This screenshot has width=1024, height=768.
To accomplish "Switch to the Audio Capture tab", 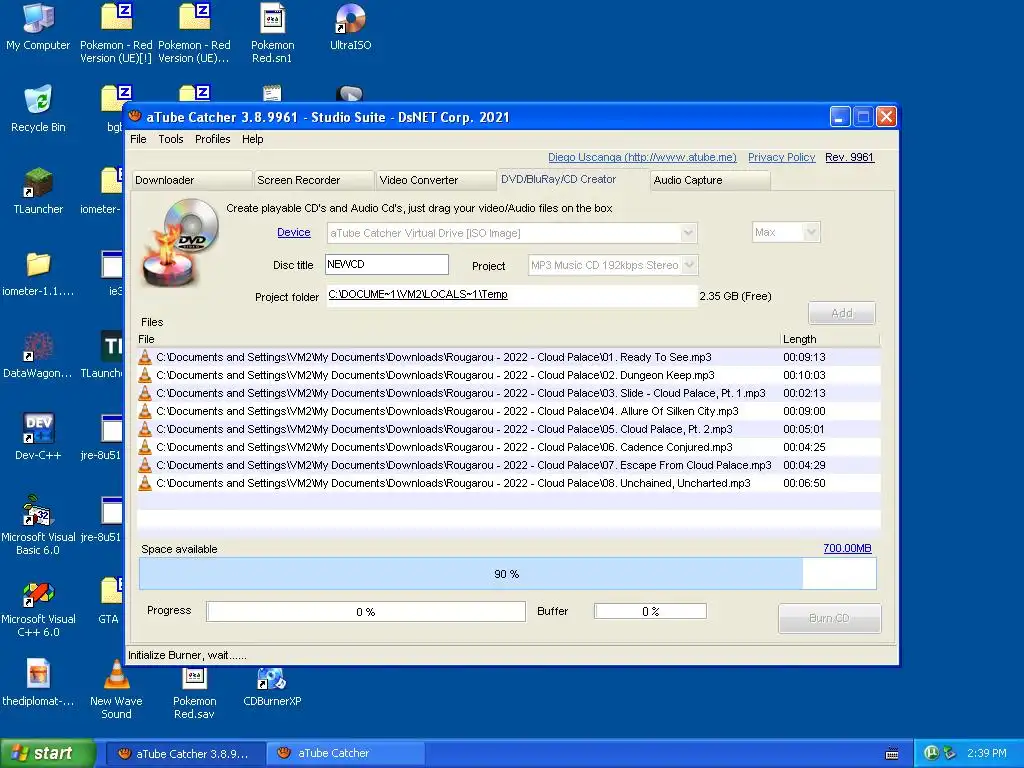I will [710, 180].
